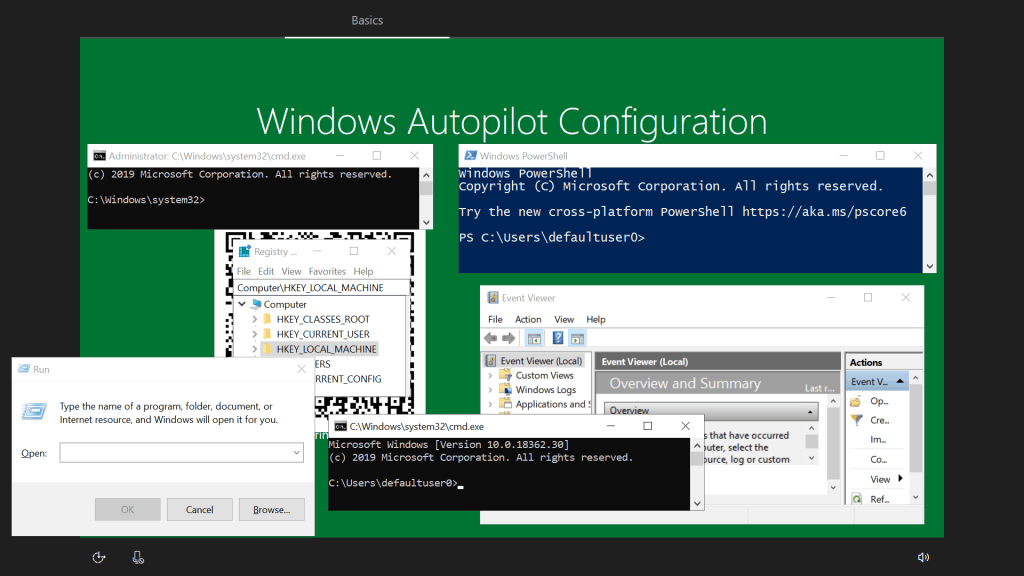Open the Edit menu in Registry Editor
1024x576 pixels.
266,272
